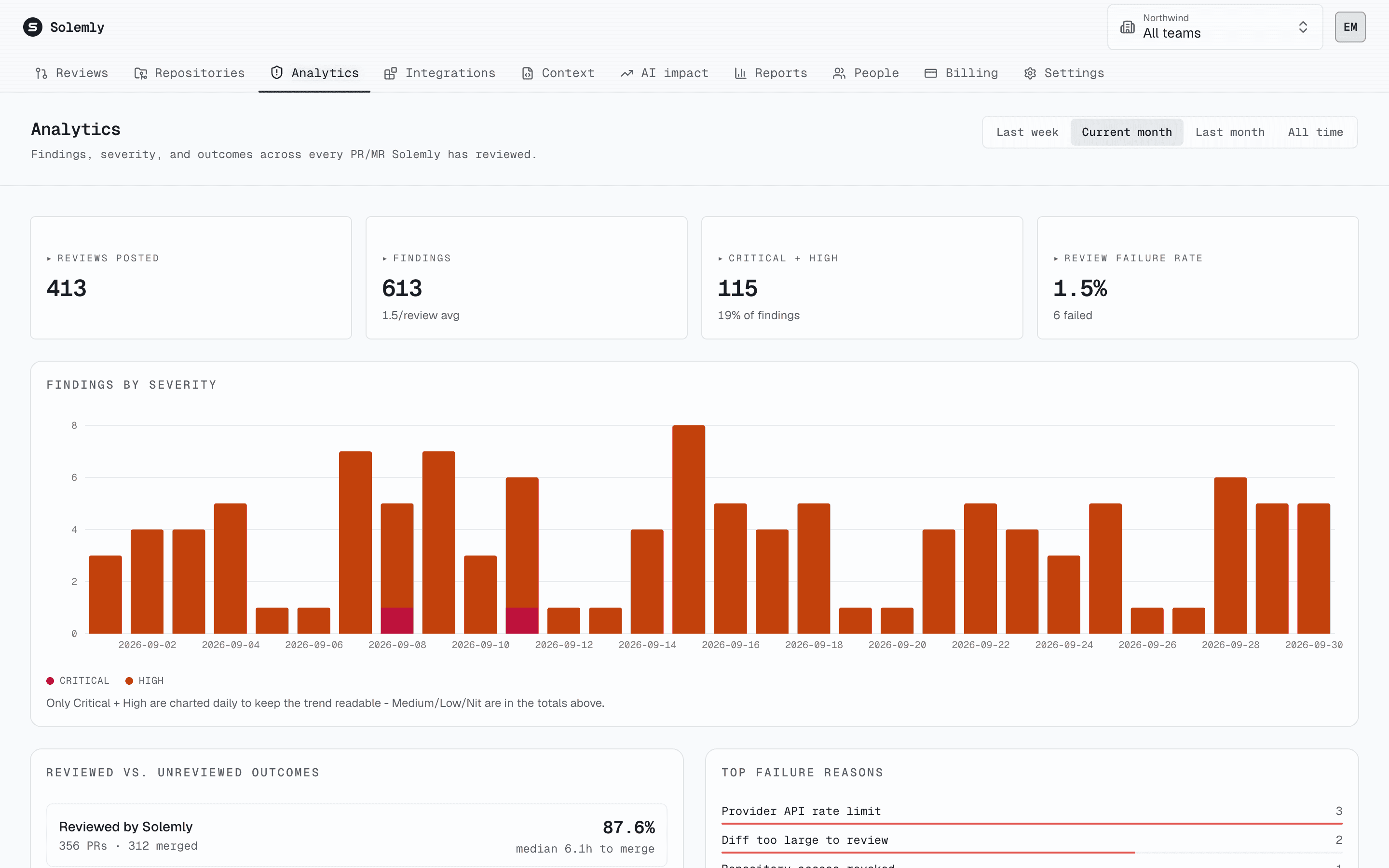This screenshot has height=868, width=1389.
Task: Select the Last month range
Action: [x=1230, y=132]
